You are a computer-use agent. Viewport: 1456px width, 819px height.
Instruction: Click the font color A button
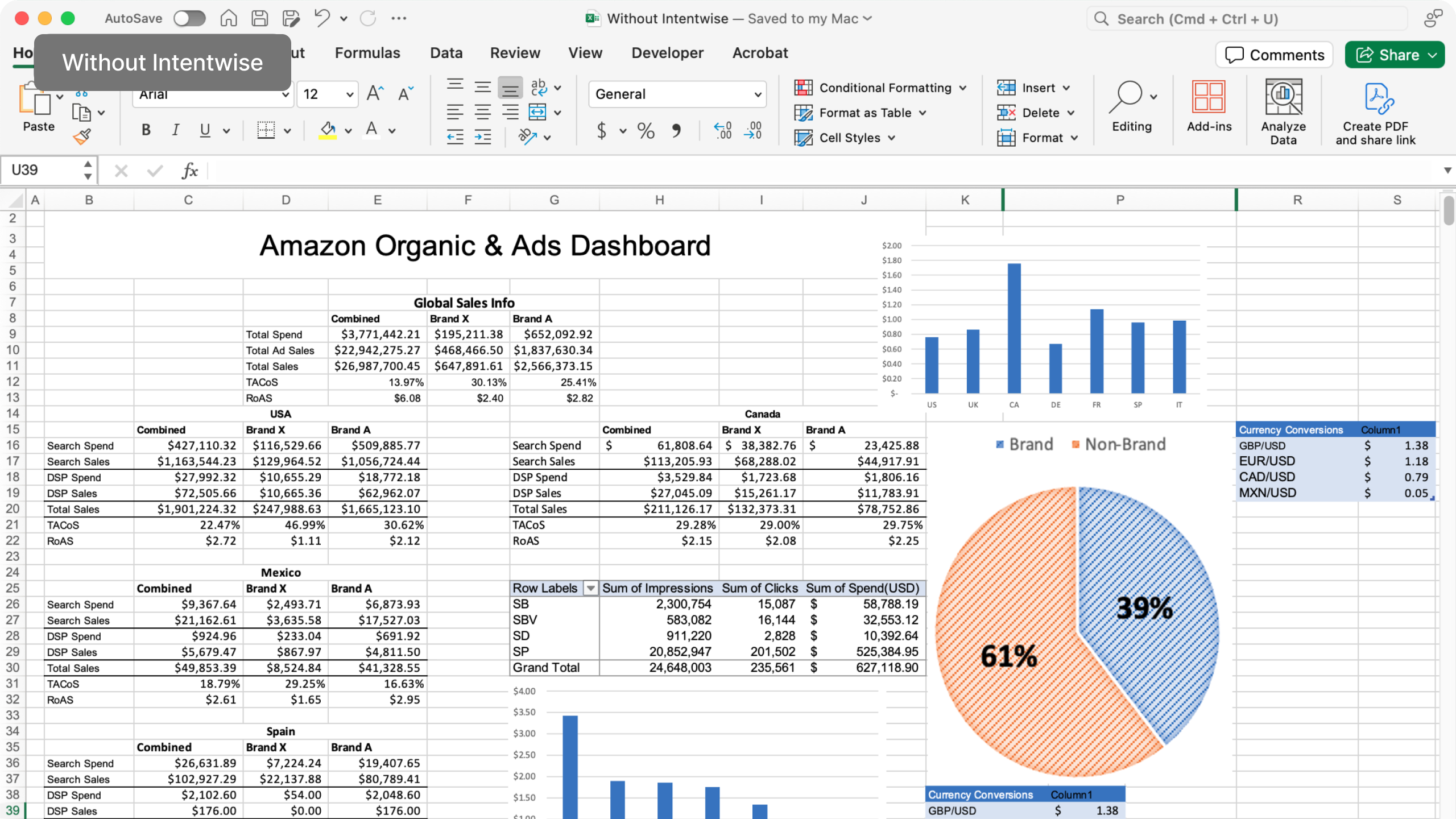pyautogui.click(x=371, y=130)
